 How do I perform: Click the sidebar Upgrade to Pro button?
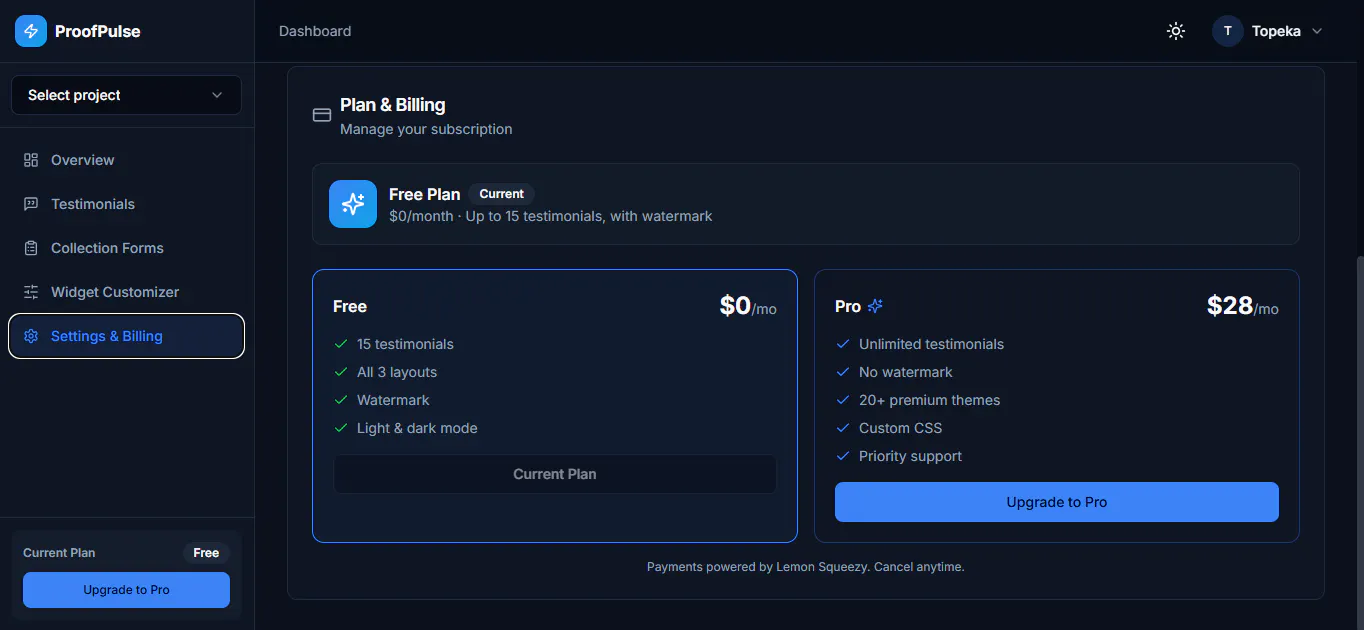coord(126,590)
